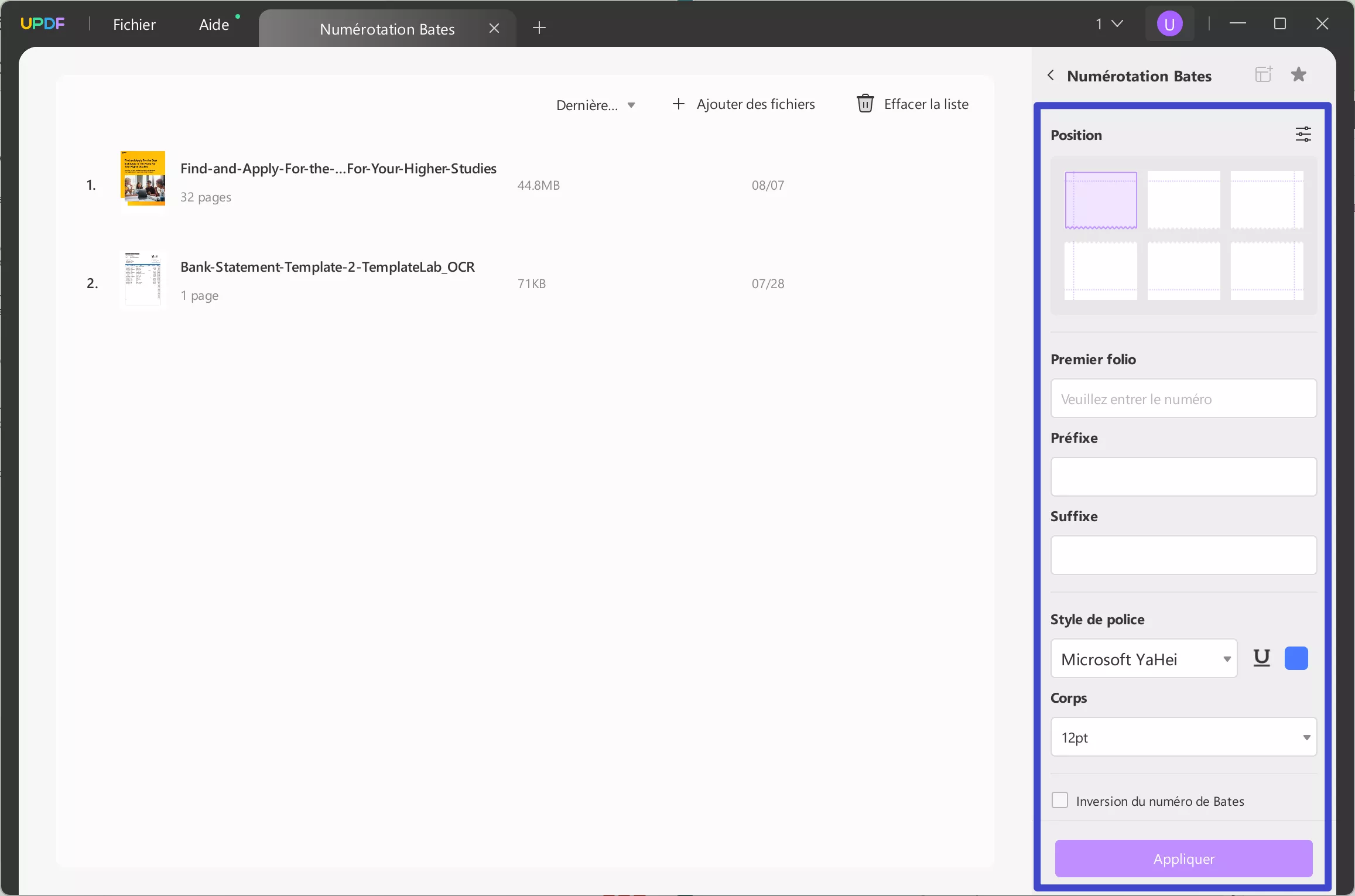The height and width of the screenshot is (896, 1355).
Task: Click the trash icon for Effacer la liste
Action: 865,104
